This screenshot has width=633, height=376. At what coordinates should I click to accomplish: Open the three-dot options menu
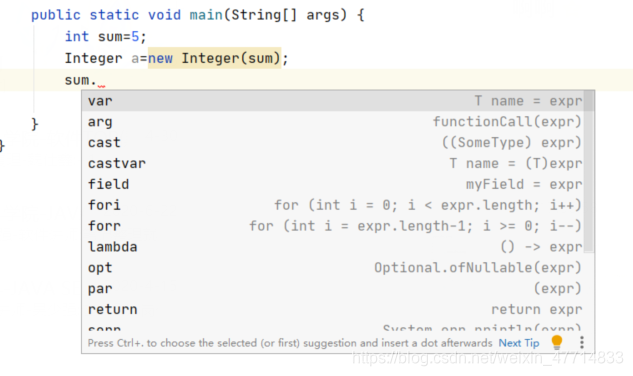[582, 342]
